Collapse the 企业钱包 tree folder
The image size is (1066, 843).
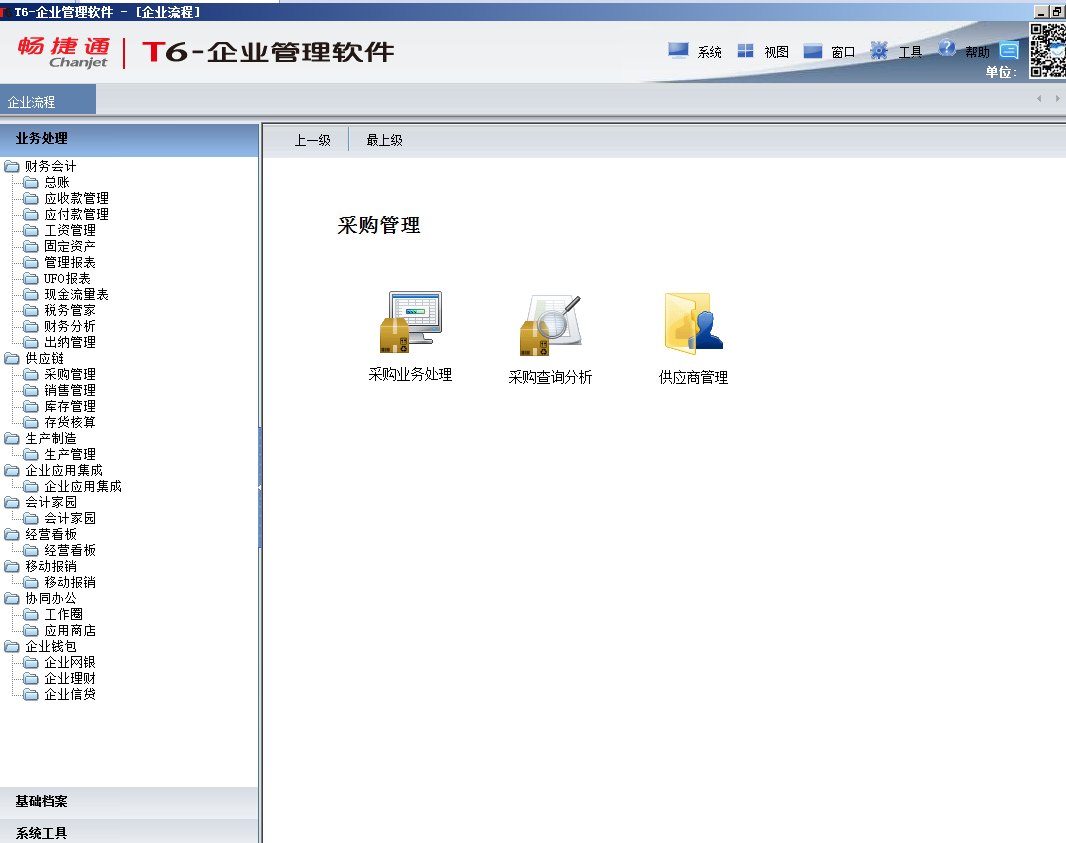coord(12,647)
